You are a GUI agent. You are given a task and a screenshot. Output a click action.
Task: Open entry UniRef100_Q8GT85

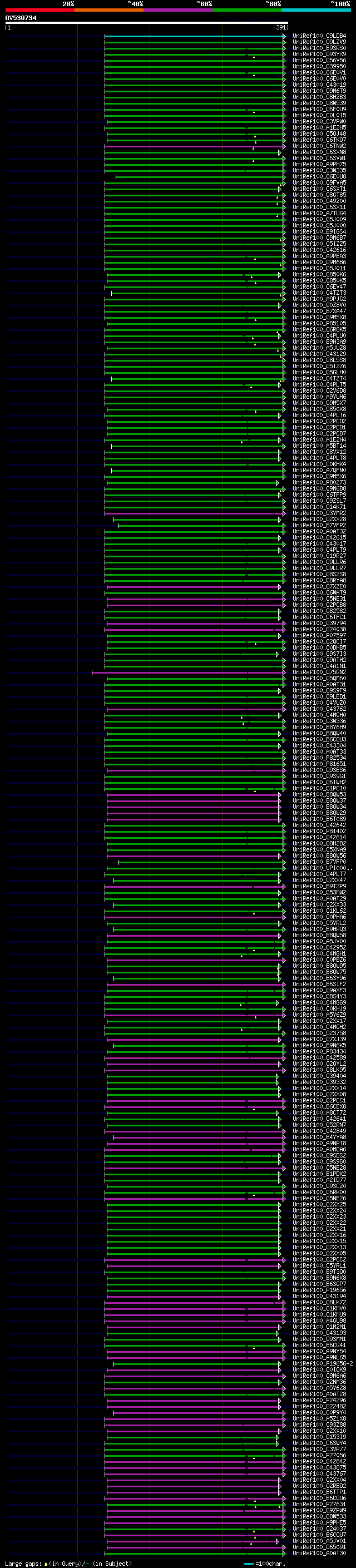pos(319,195)
